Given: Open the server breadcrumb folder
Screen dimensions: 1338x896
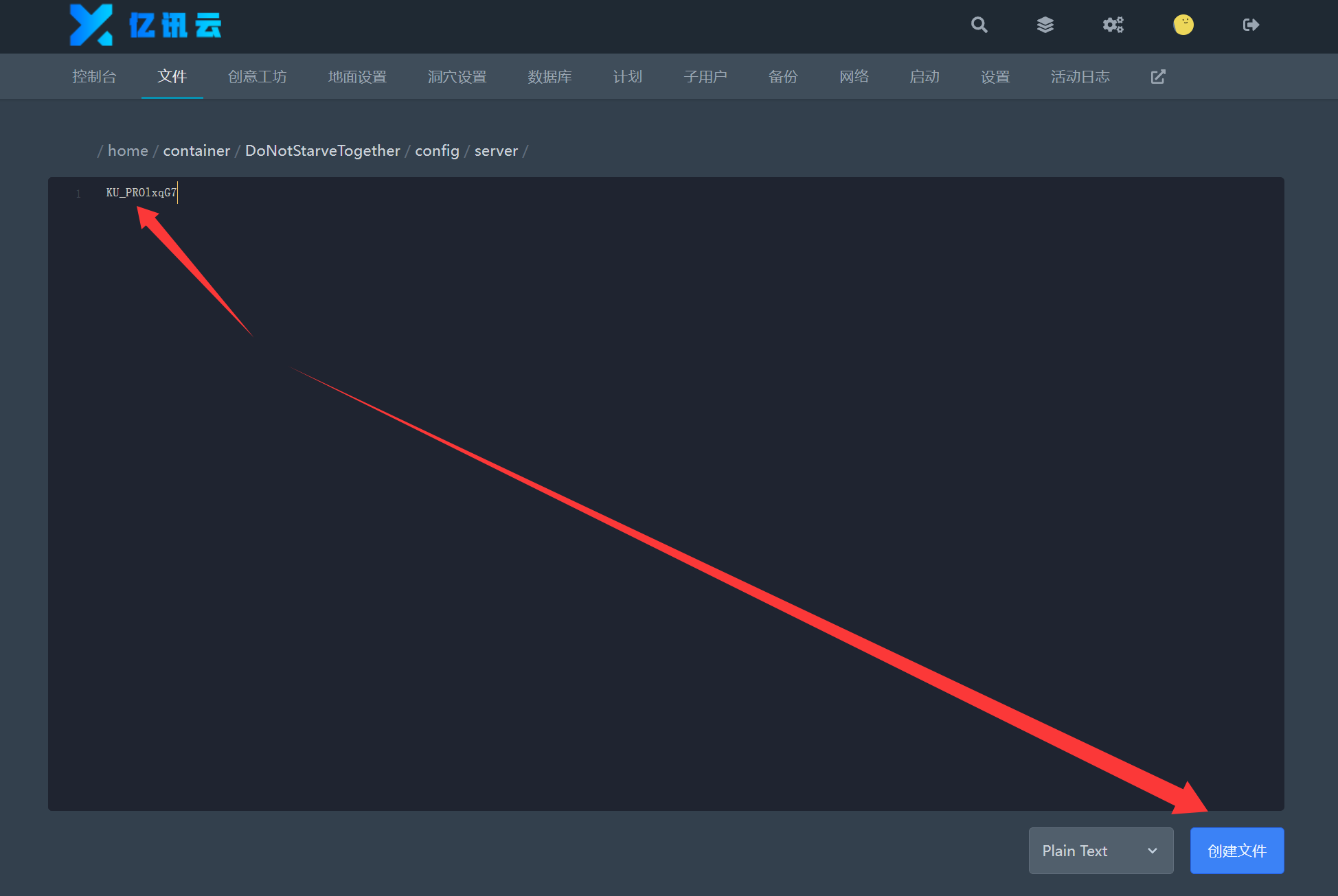Looking at the screenshot, I should click(496, 151).
